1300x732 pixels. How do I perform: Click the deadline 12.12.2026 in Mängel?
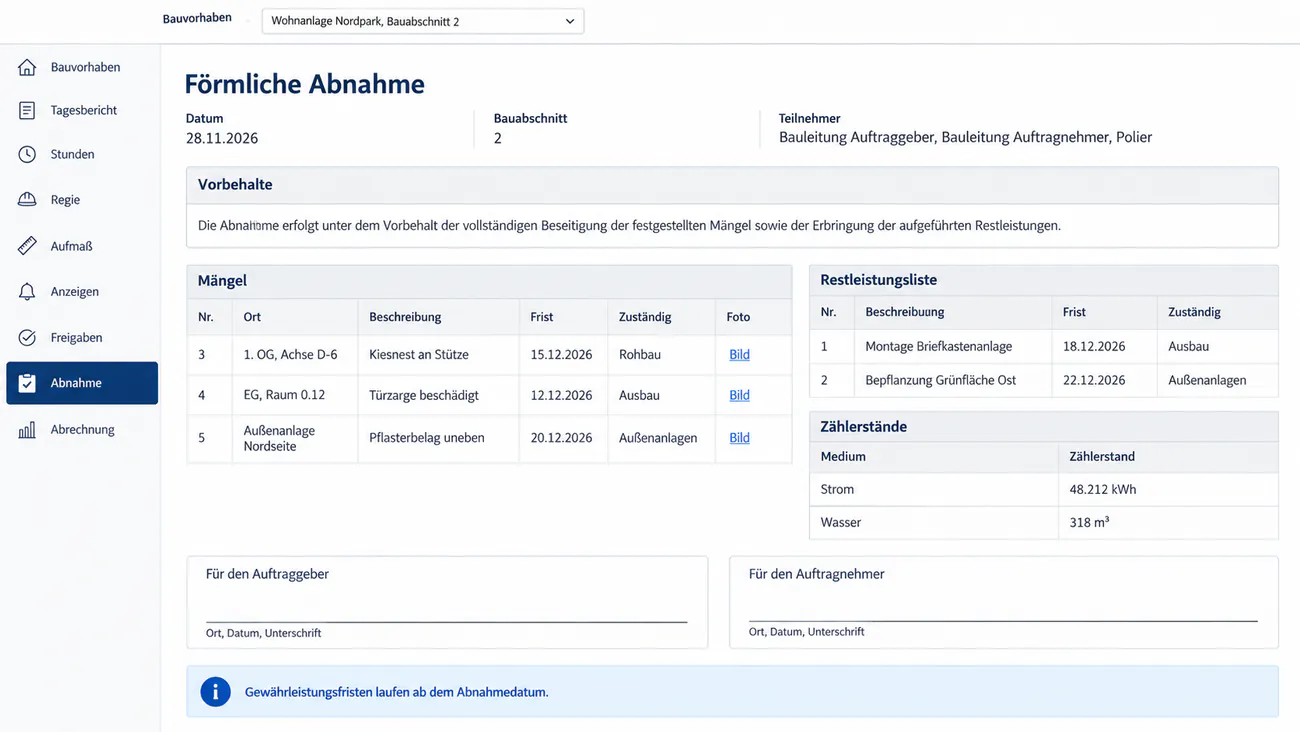(561, 396)
